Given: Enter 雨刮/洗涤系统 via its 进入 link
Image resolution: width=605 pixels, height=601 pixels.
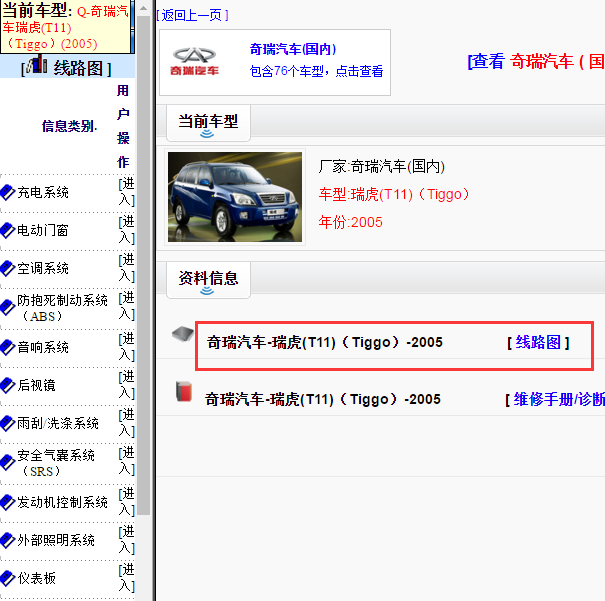Looking at the screenshot, I should coord(127,424).
